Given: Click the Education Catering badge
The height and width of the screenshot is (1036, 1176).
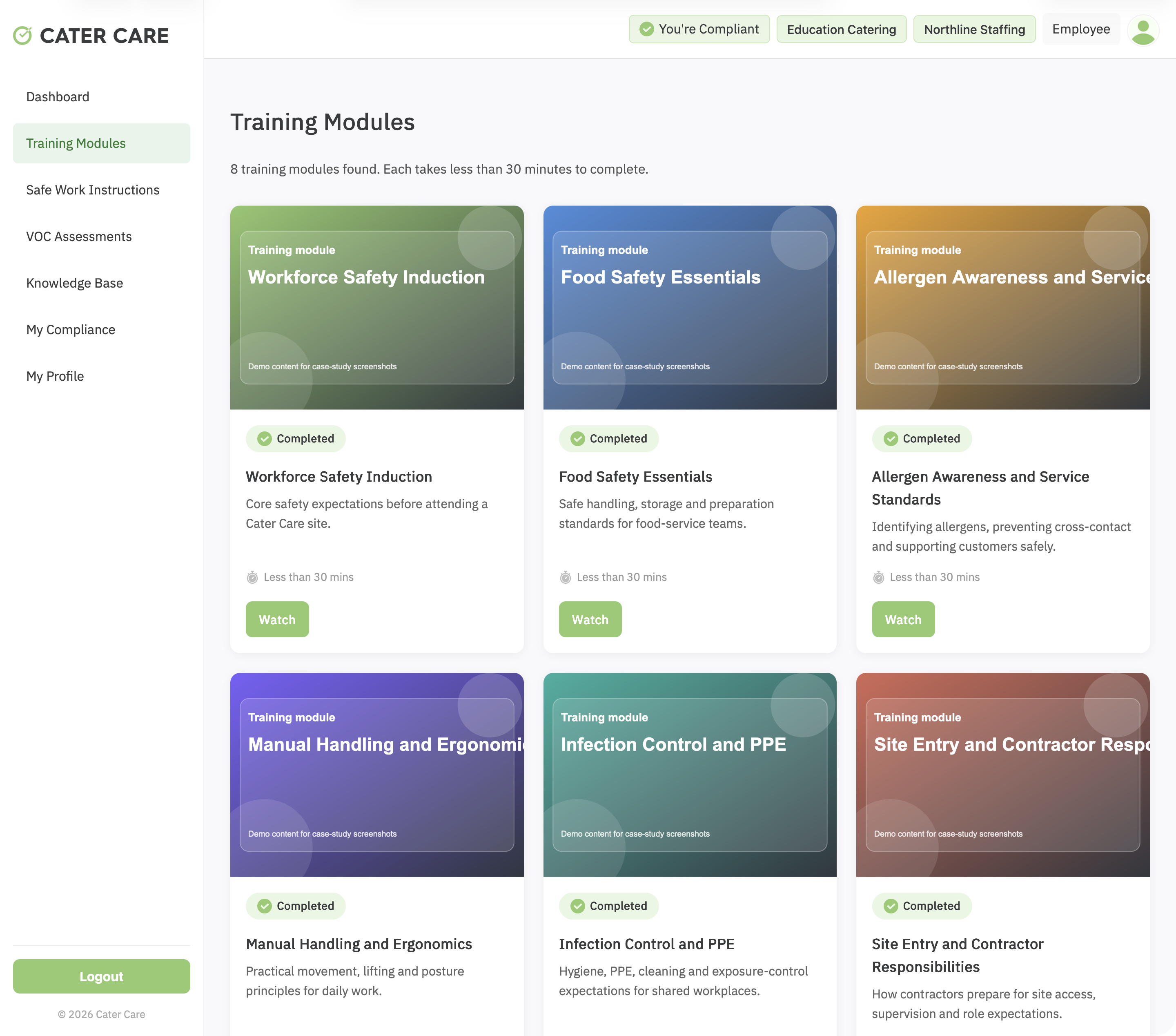Looking at the screenshot, I should (841, 29).
